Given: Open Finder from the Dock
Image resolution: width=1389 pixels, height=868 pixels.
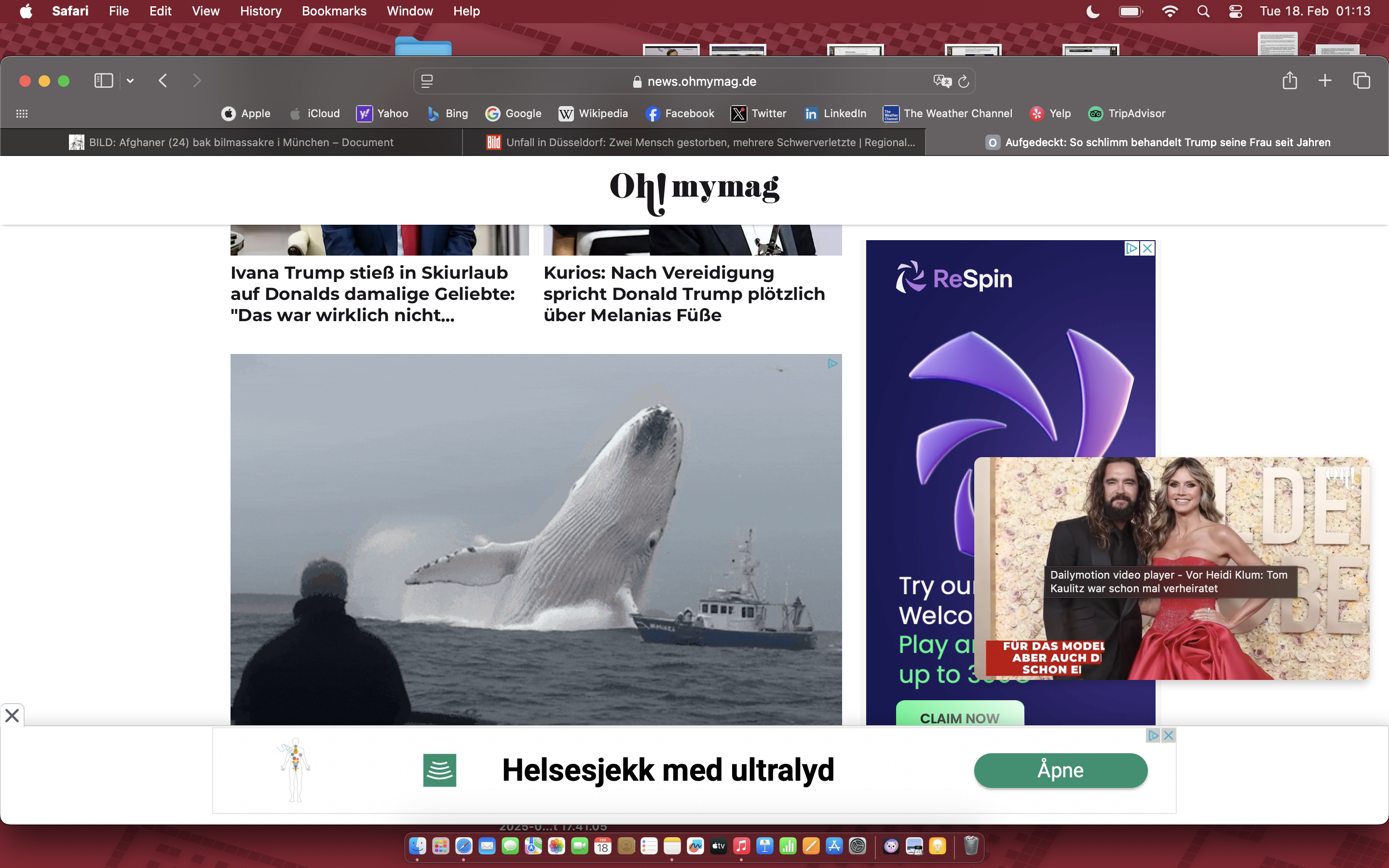Looking at the screenshot, I should (x=417, y=846).
